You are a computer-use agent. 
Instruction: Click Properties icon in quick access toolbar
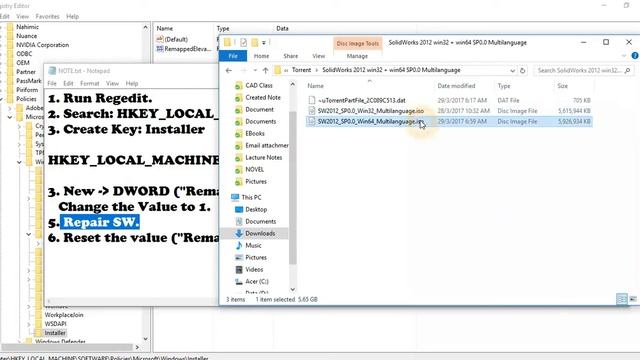pos(244,42)
